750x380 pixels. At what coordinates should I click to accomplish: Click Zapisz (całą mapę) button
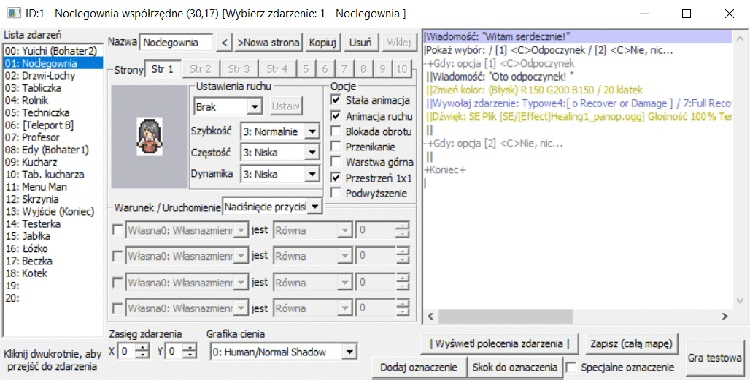(x=632, y=344)
